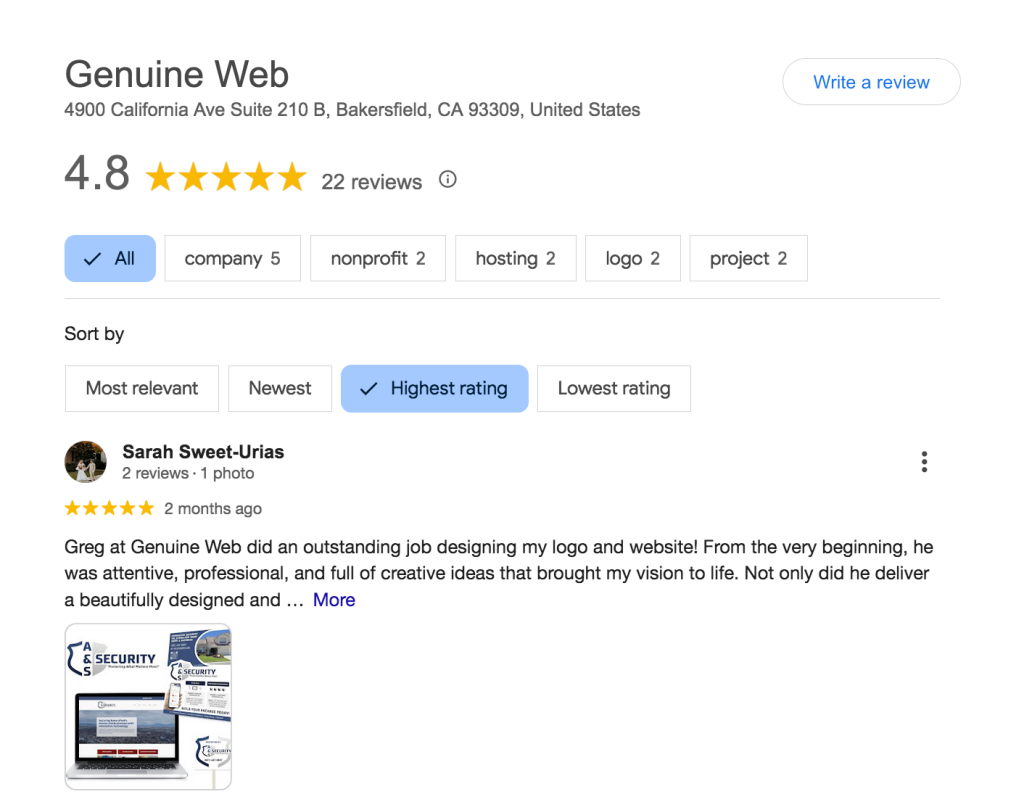The image size is (1024, 802).
Task: Click Sarah Sweet-Urias's profile picture
Action: click(x=86, y=461)
